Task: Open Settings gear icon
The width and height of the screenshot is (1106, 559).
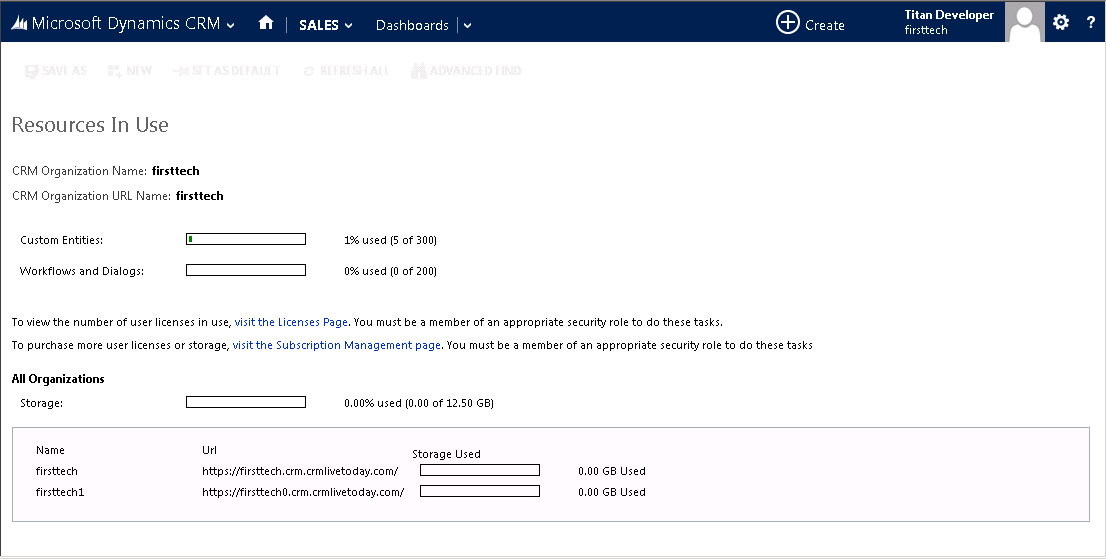Action: tap(1061, 22)
